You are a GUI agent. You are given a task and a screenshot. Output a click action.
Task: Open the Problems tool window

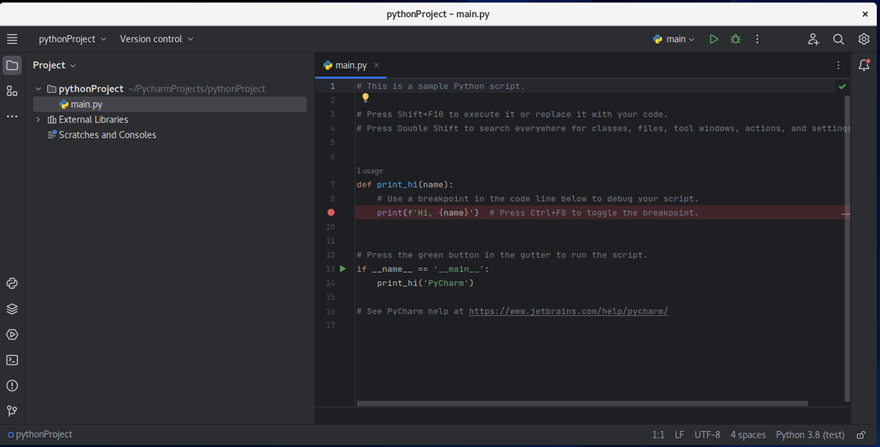click(12, 386)
